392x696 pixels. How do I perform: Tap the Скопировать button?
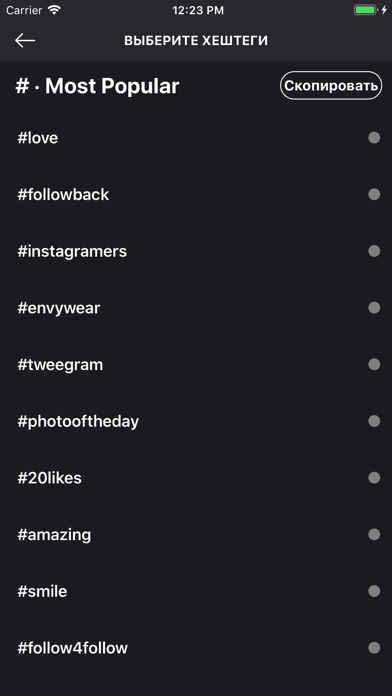[331, 86]
